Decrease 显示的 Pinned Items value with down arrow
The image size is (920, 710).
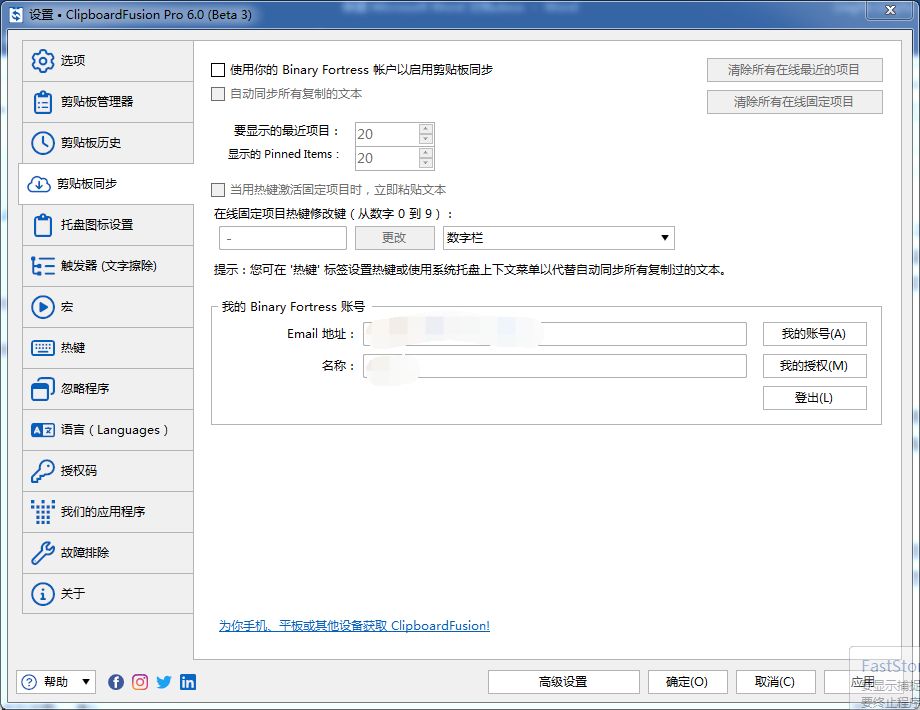(x=426, y=163)
